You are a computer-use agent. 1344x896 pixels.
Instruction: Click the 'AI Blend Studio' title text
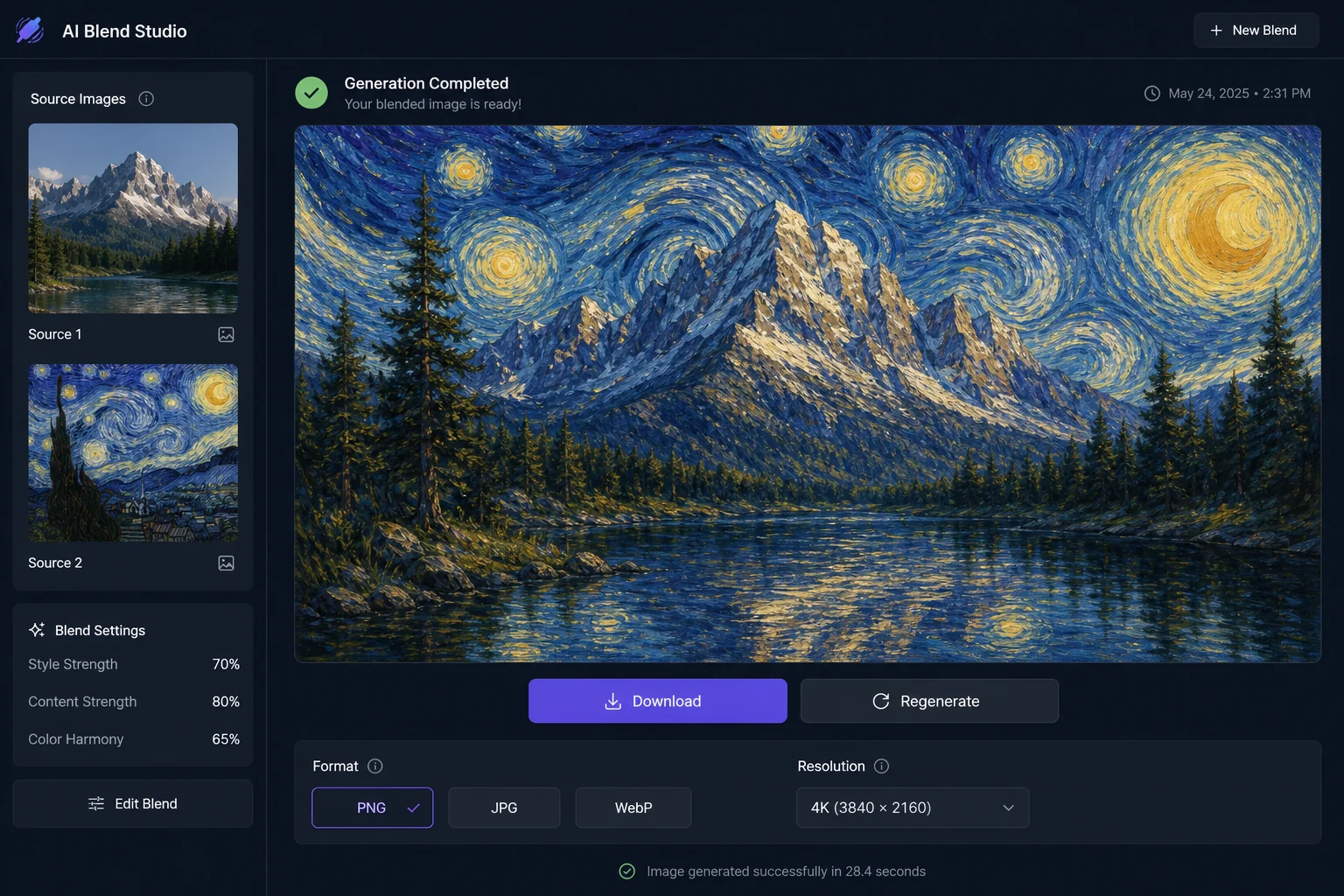click(124, 31)
